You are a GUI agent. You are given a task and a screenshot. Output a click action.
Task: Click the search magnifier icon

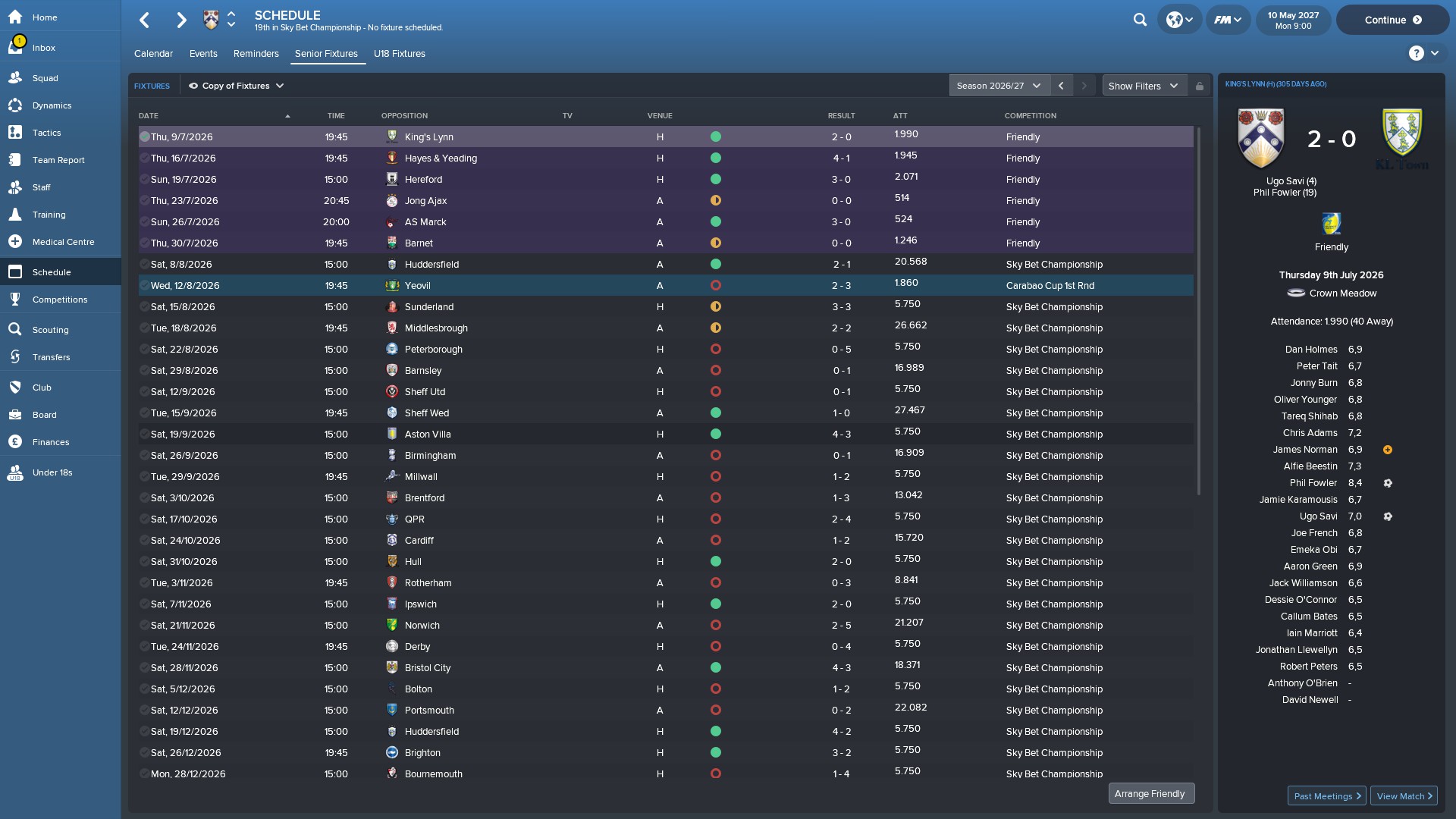click(1140, 20)
